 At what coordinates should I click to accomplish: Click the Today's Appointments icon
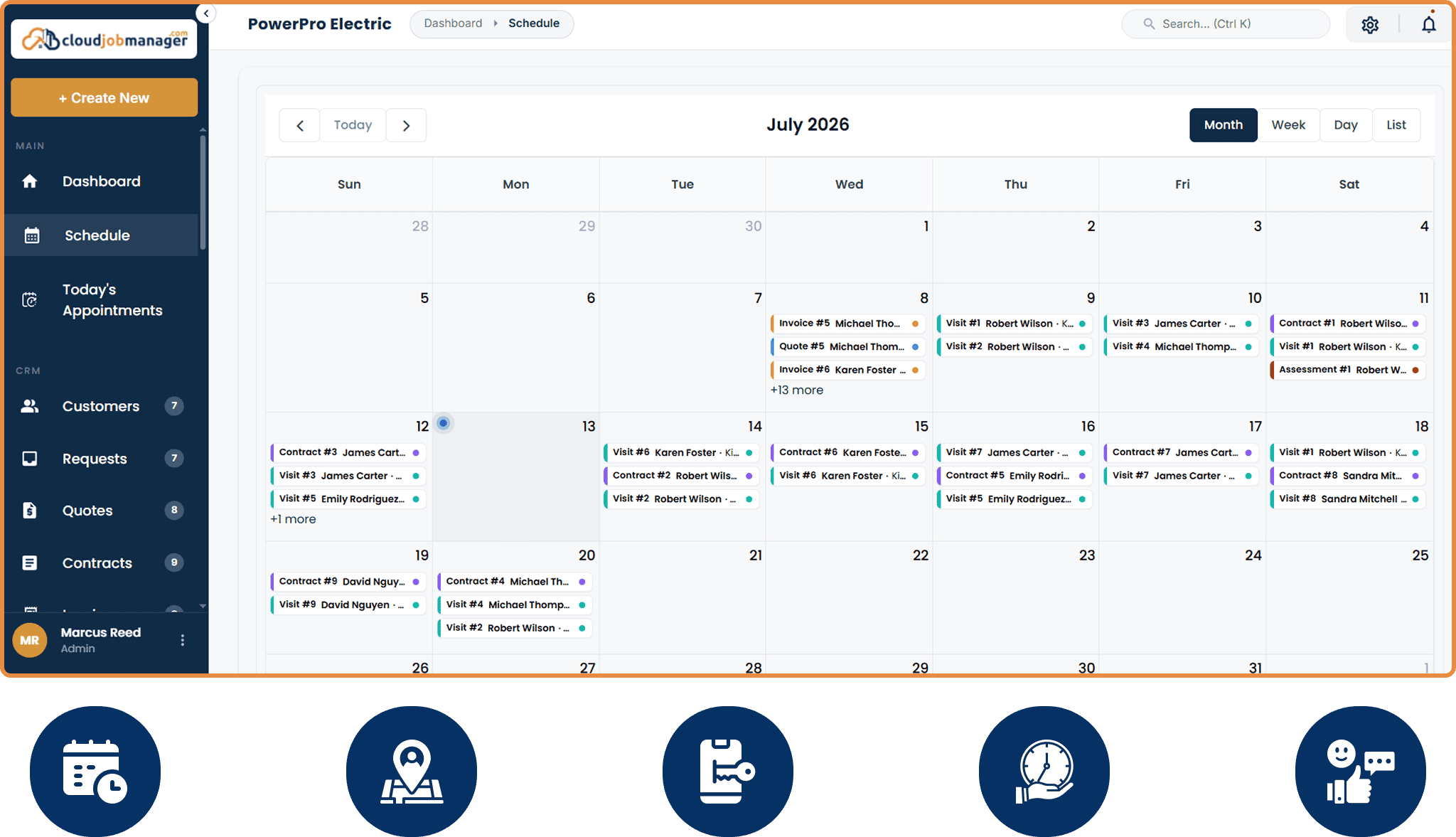pyautogui.click(x=30, y=300)
